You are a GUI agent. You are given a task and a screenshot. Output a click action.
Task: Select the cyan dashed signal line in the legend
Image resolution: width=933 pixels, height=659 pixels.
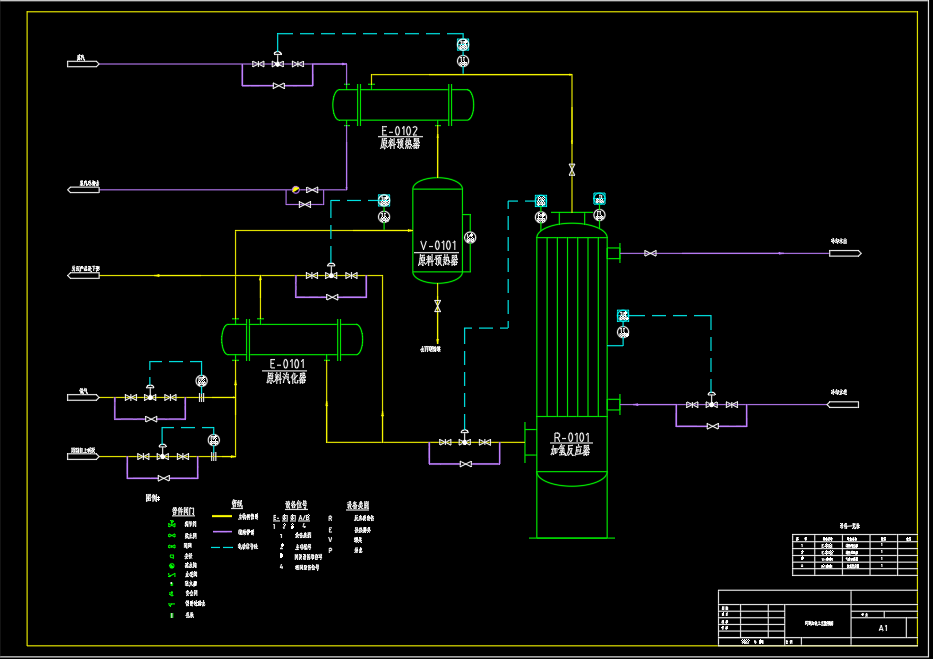221,547
